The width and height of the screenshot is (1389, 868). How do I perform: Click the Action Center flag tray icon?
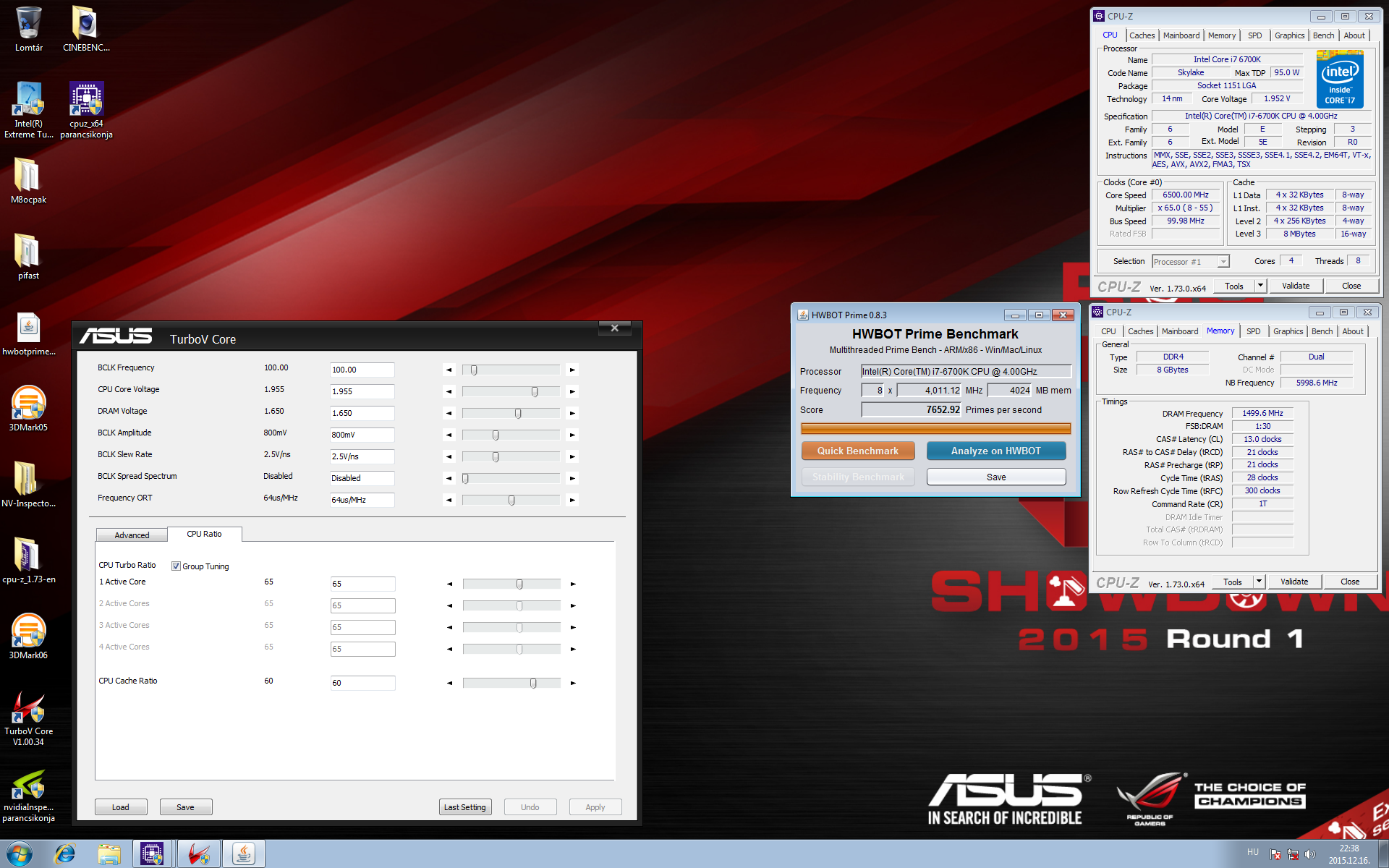[1275, 854]
